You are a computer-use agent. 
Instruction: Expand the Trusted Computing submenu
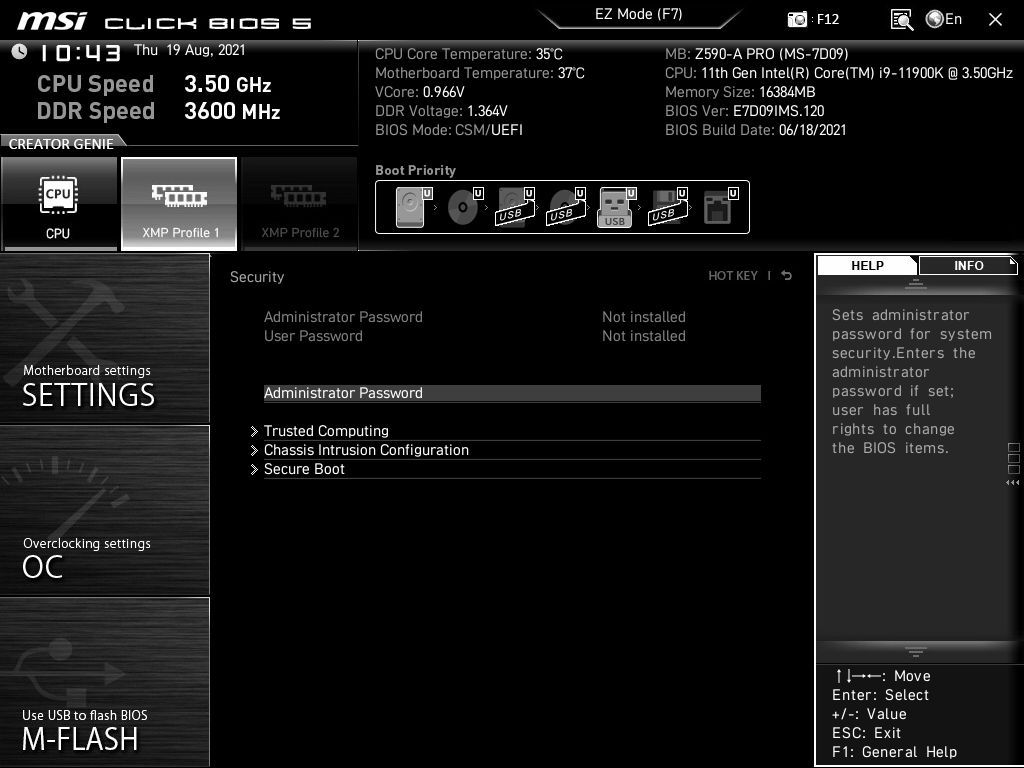(512, 431)
